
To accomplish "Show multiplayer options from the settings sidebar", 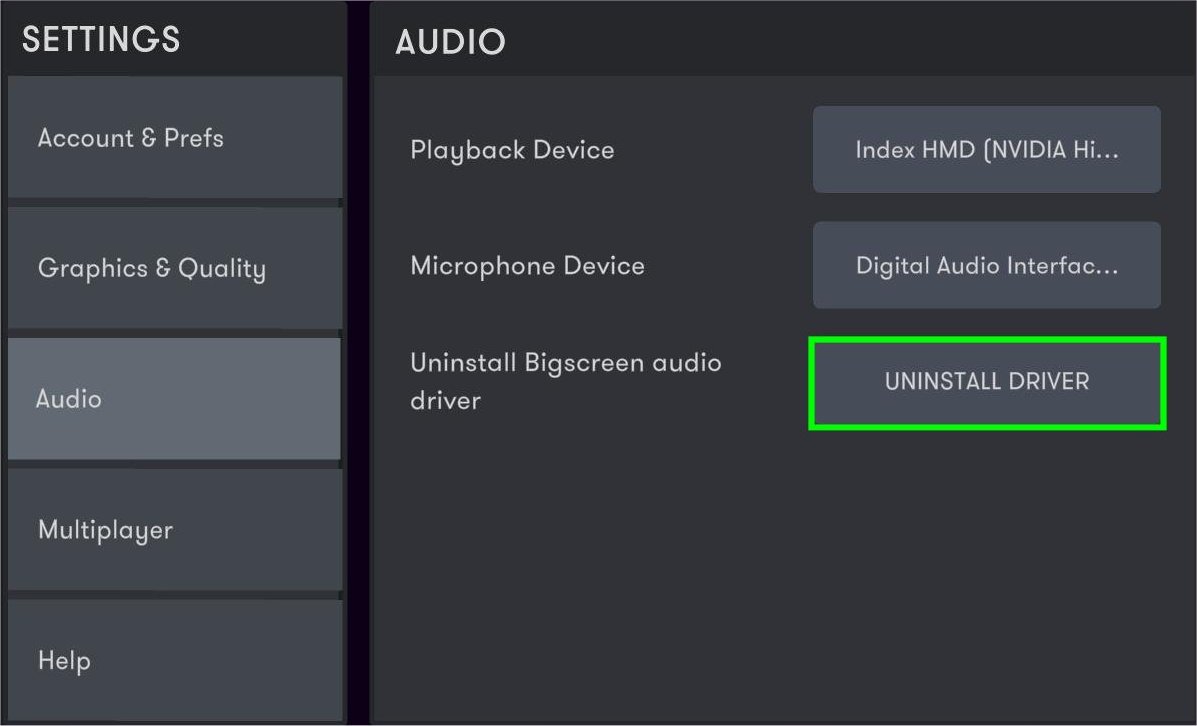I will (175, 530).
